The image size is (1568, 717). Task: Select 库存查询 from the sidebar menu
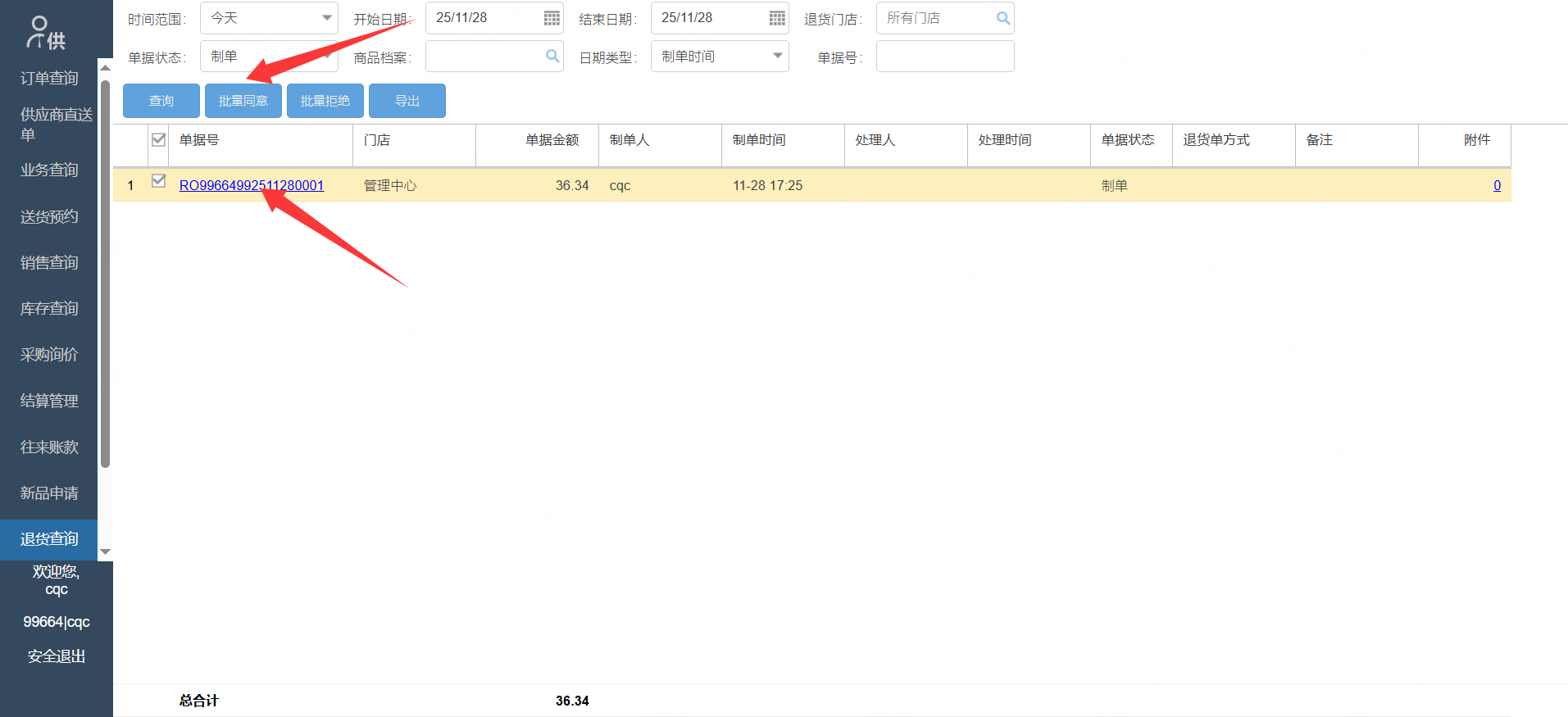(49, 308)
